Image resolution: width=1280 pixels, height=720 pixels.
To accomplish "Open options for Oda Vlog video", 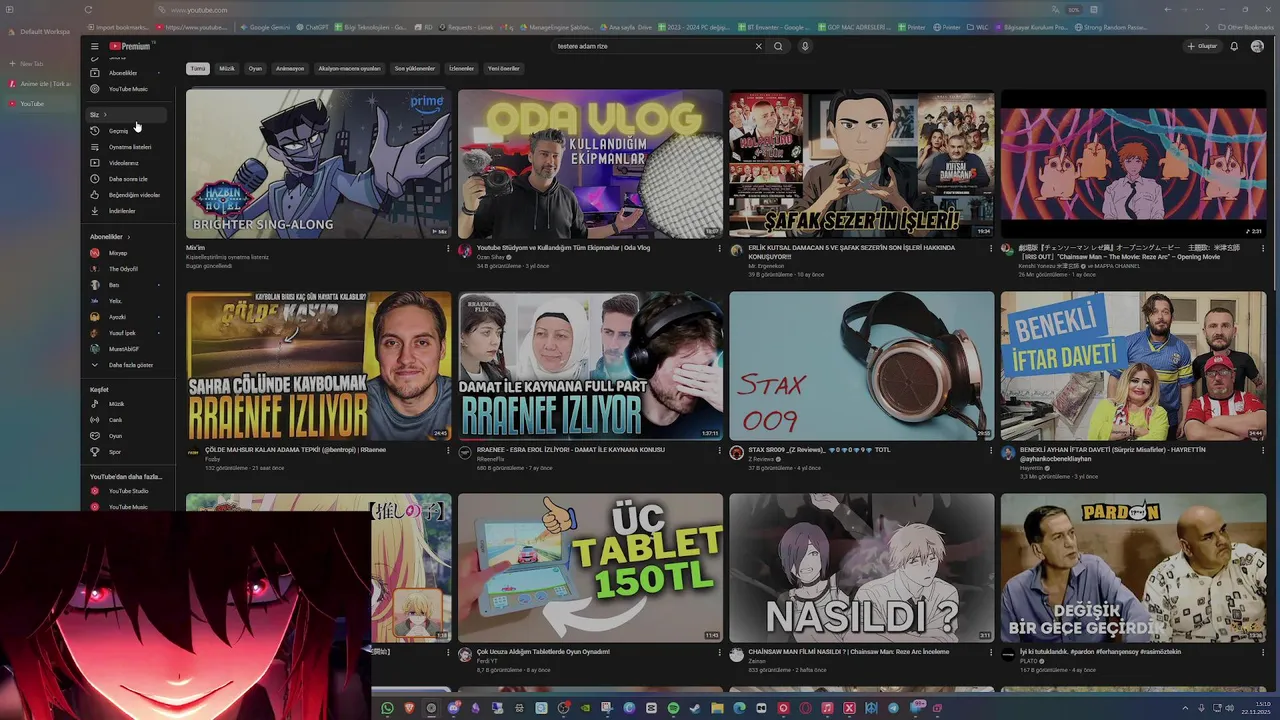I will click(719, 248).
